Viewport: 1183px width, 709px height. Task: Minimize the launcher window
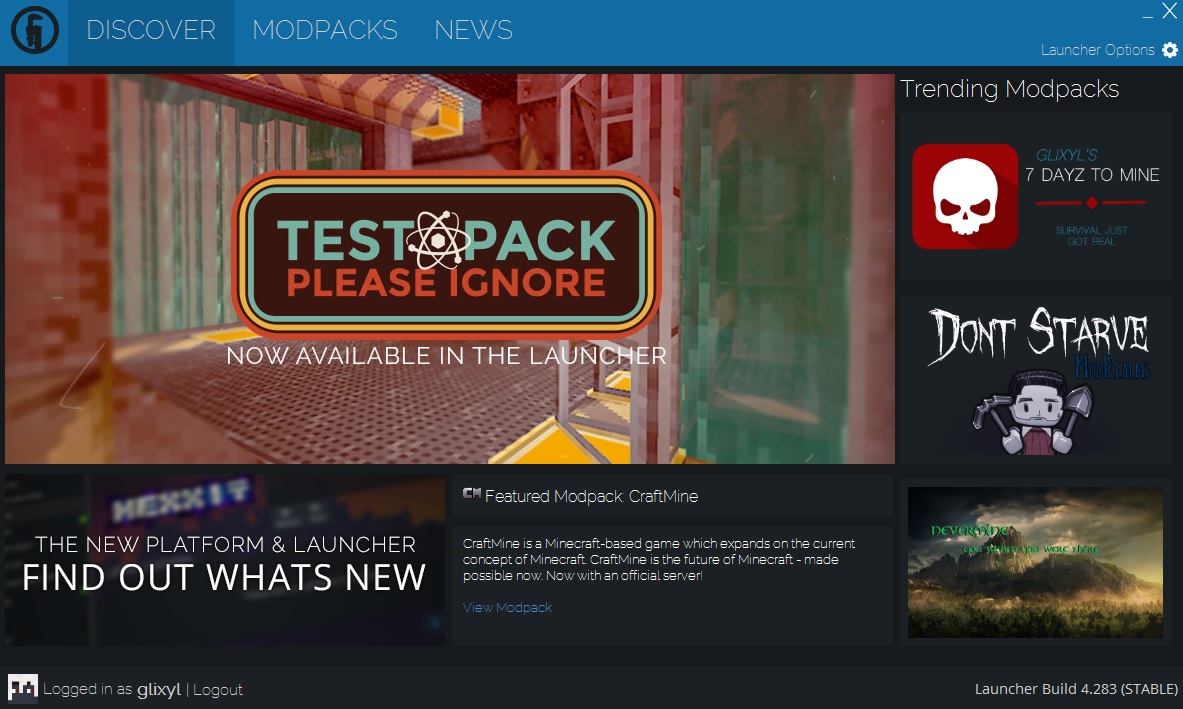coord(1146,14)
